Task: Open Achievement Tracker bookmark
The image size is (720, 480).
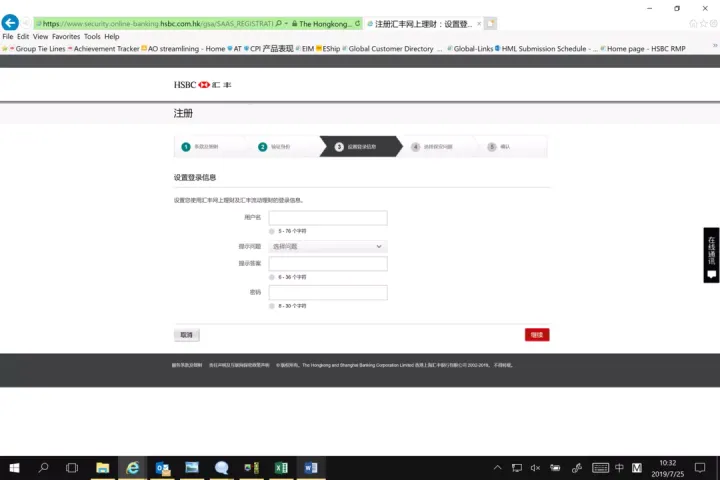Action: click(103, 49)
